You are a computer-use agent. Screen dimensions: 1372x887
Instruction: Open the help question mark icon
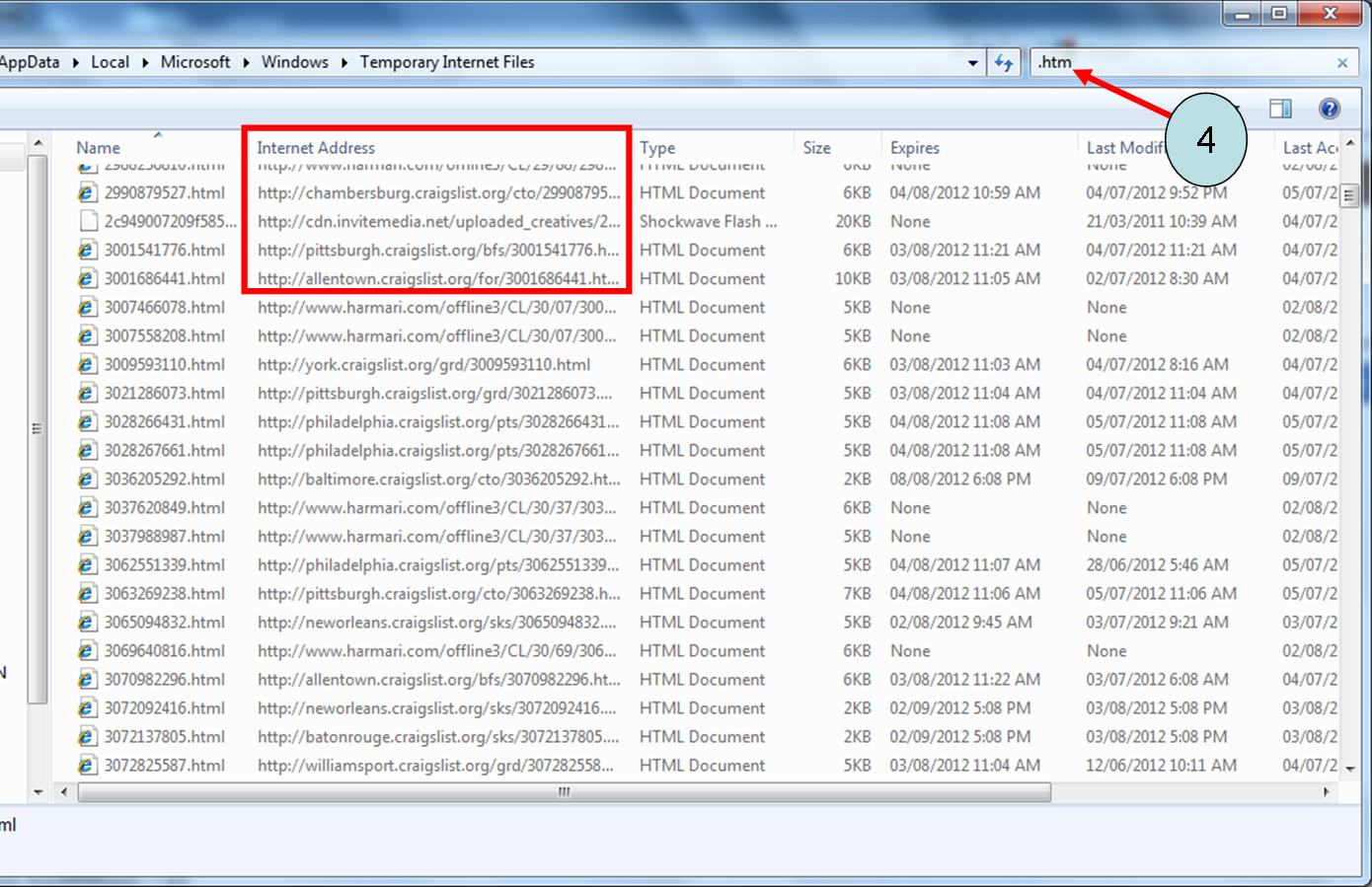coord(1330,109)
